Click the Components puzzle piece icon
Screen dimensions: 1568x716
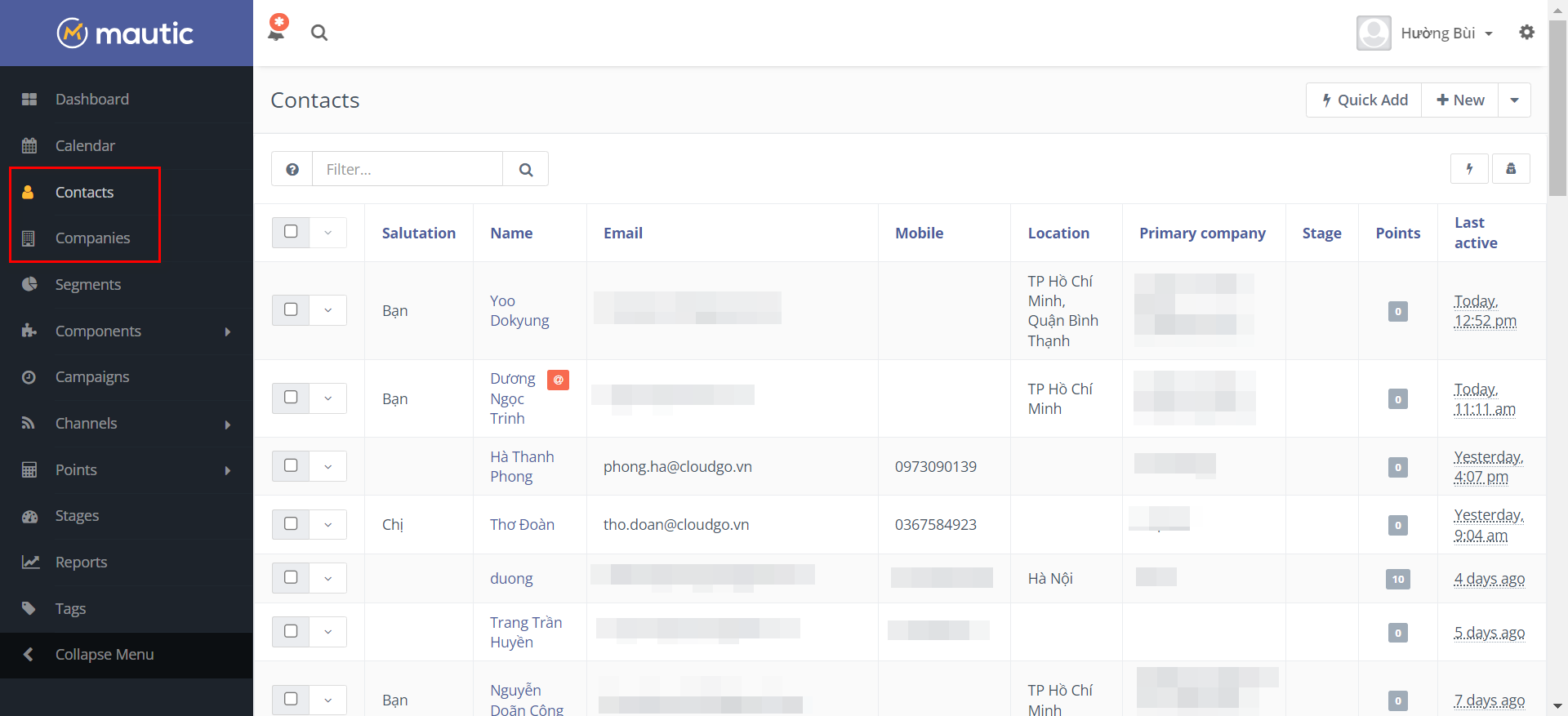29,331
